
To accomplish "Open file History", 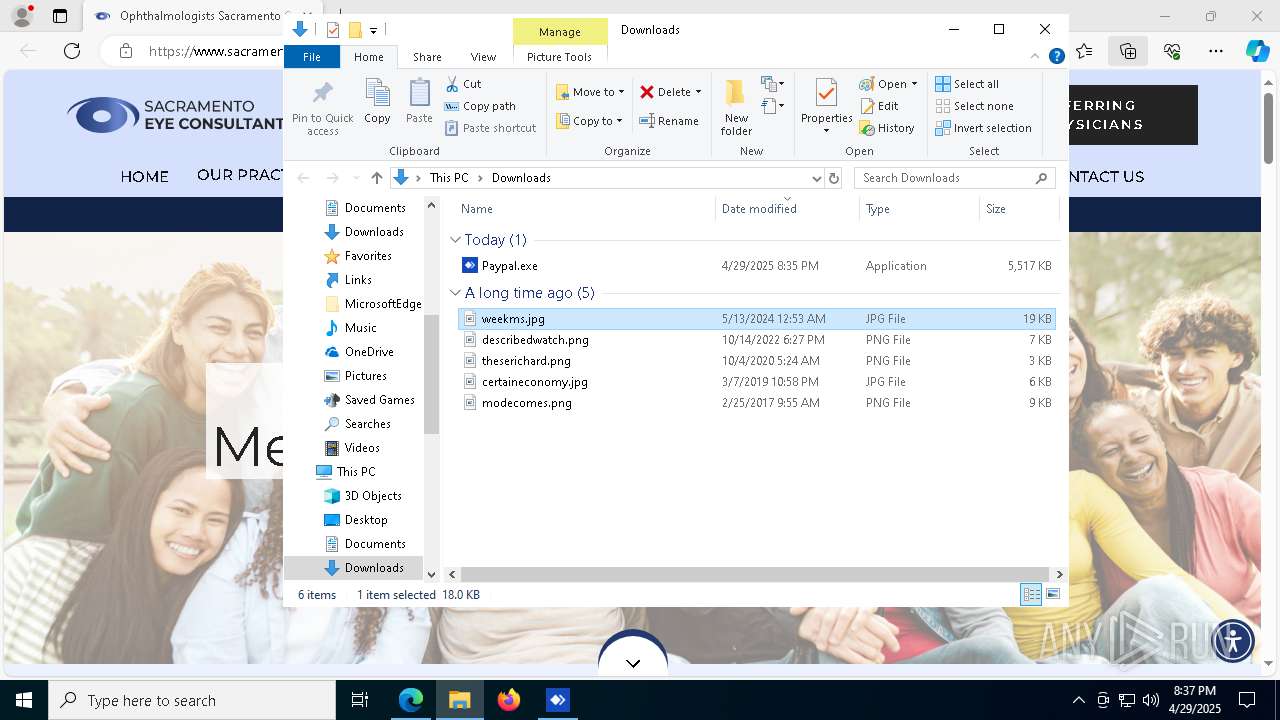I will tap(887, 128).
